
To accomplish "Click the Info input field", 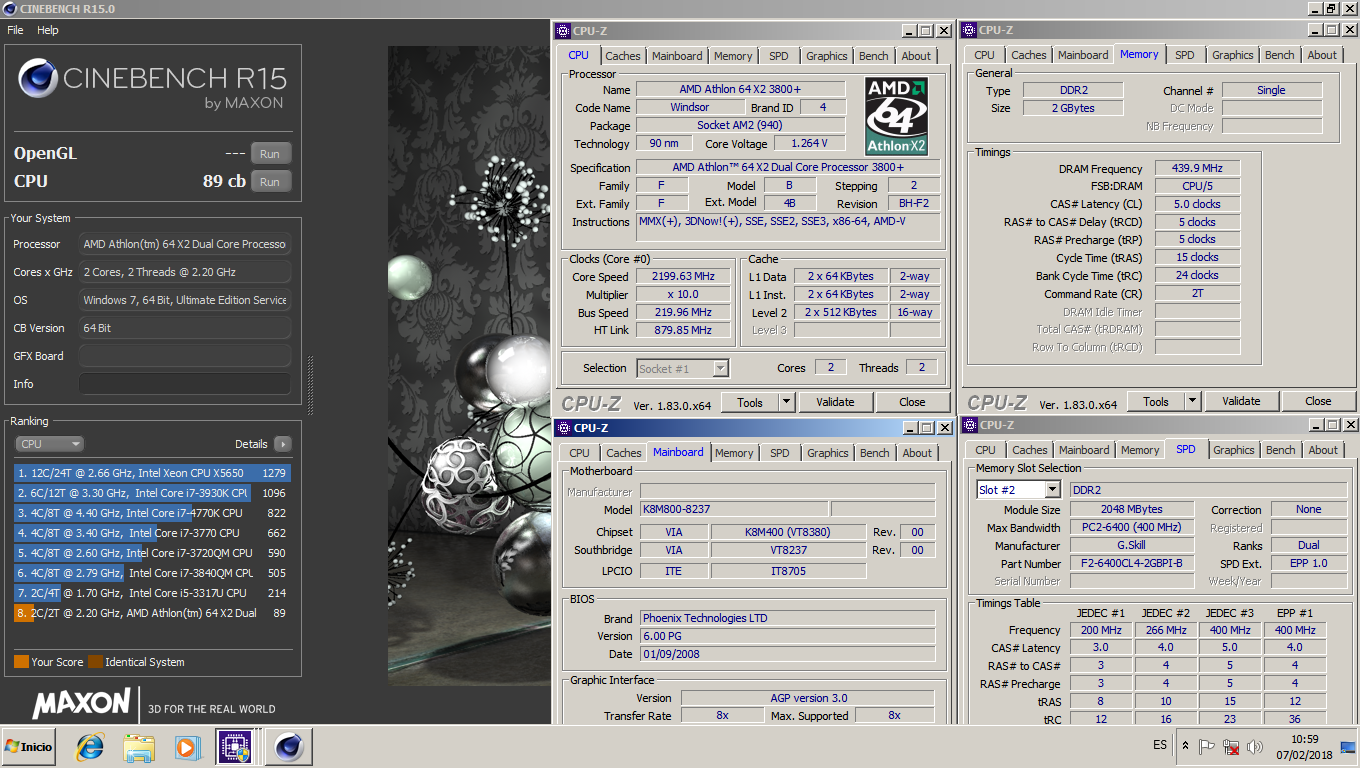I will 185,384.
